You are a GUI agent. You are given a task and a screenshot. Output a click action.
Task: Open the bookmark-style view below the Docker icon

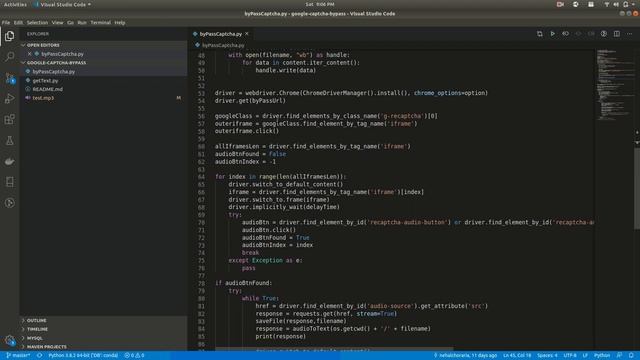[x=9, y=182]
